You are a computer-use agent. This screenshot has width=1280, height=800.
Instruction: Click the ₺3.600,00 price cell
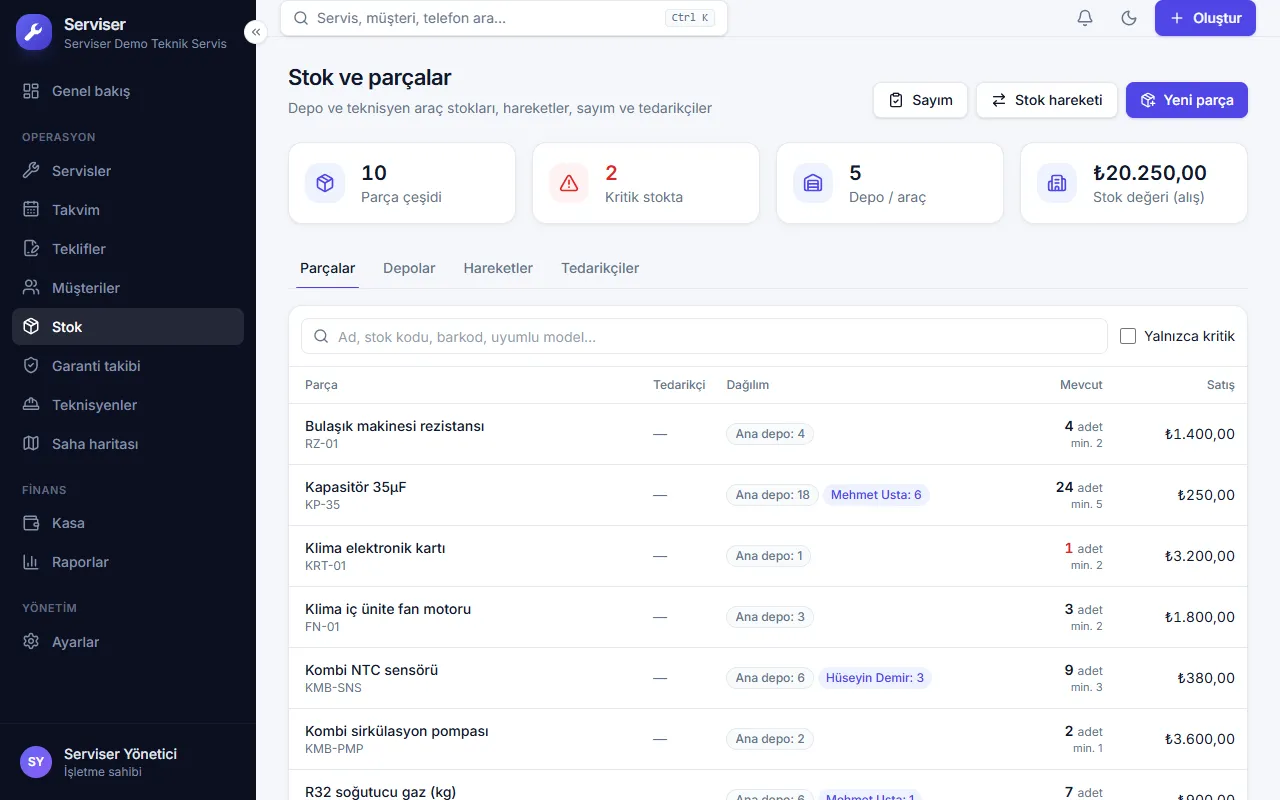(x=1200, y=739)
